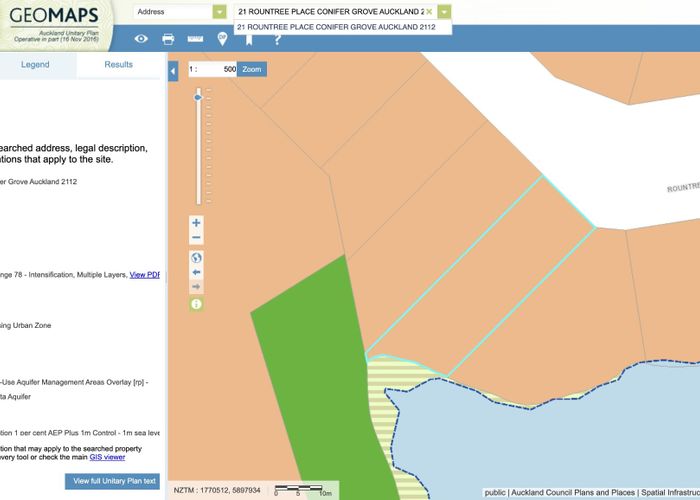
Task: Open the Address search type dropdown
Action: (219, 12)
